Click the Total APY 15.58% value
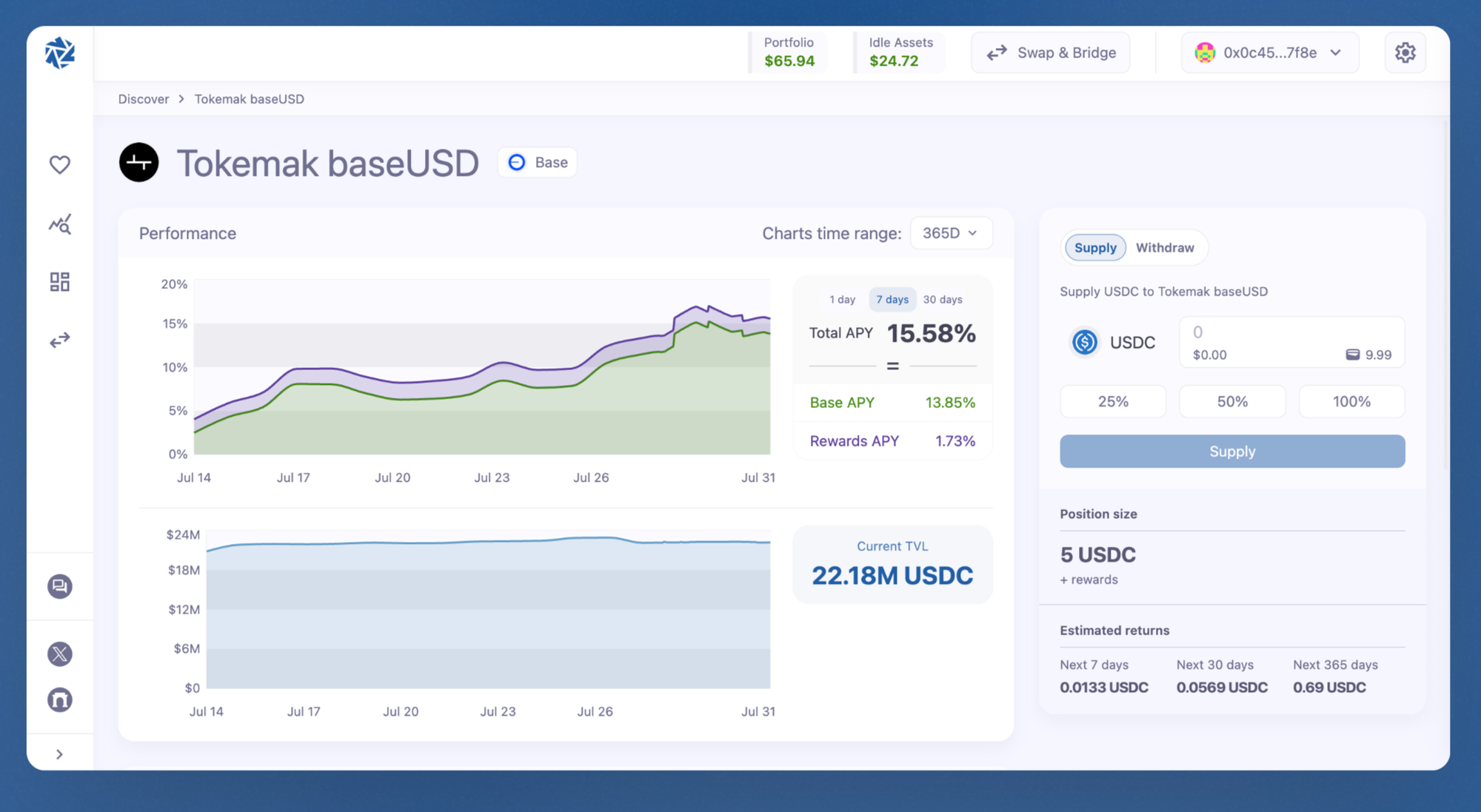The width and height of the screenshot is (1481, 812). click(931, 333)
